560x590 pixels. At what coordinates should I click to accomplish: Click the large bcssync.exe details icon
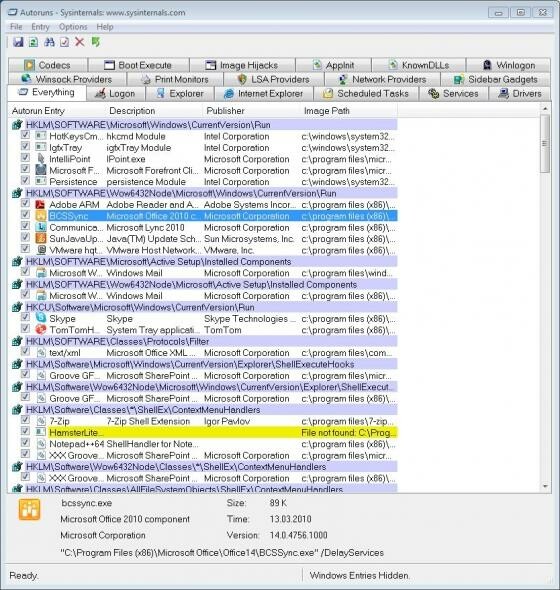click(29, 510)
